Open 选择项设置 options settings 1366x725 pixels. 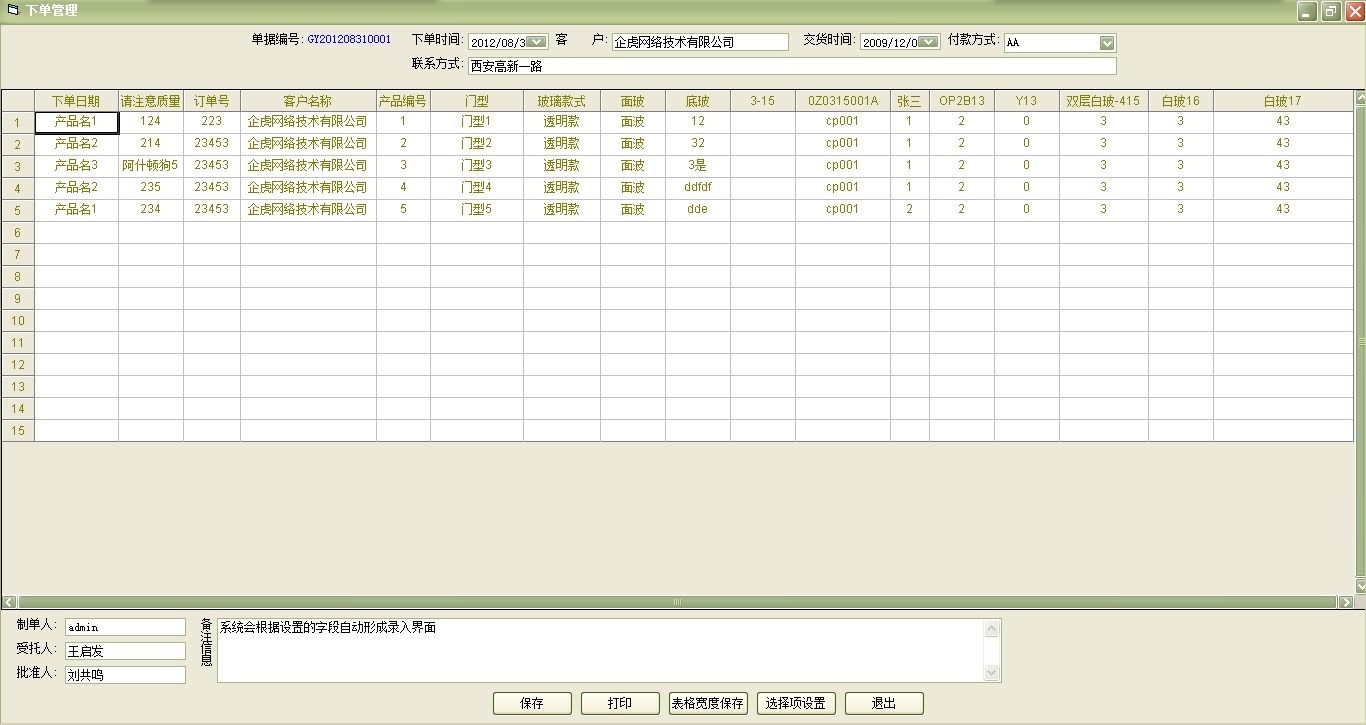pyautogui.click(x=796, y=703)
